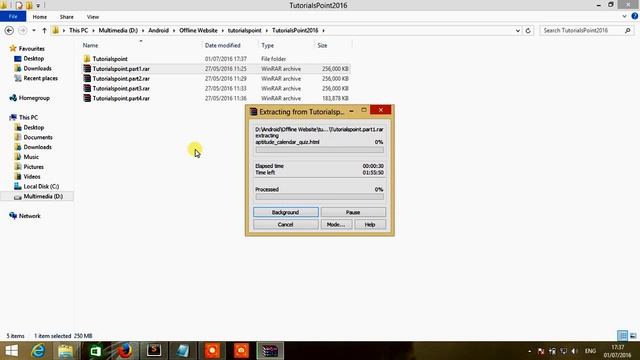
Task: Select the Tutorialspoint.part2.rar archive icon
Action: coord(87,78)
